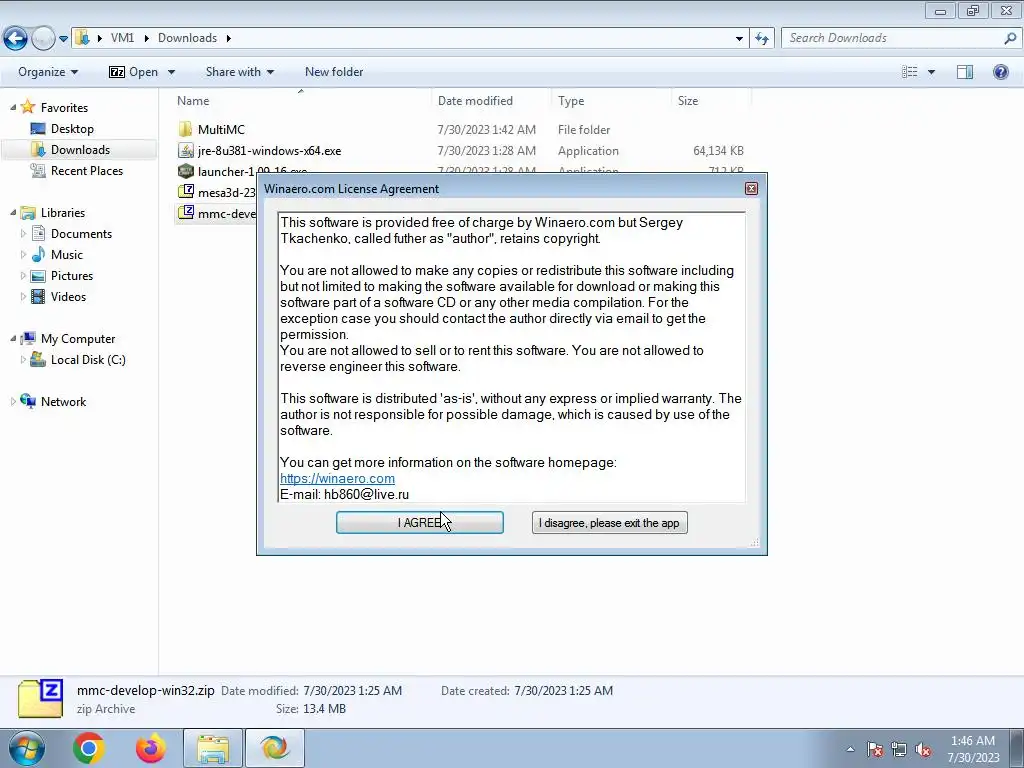Close the Winaero License Agreement dialog

pos(751,189)
